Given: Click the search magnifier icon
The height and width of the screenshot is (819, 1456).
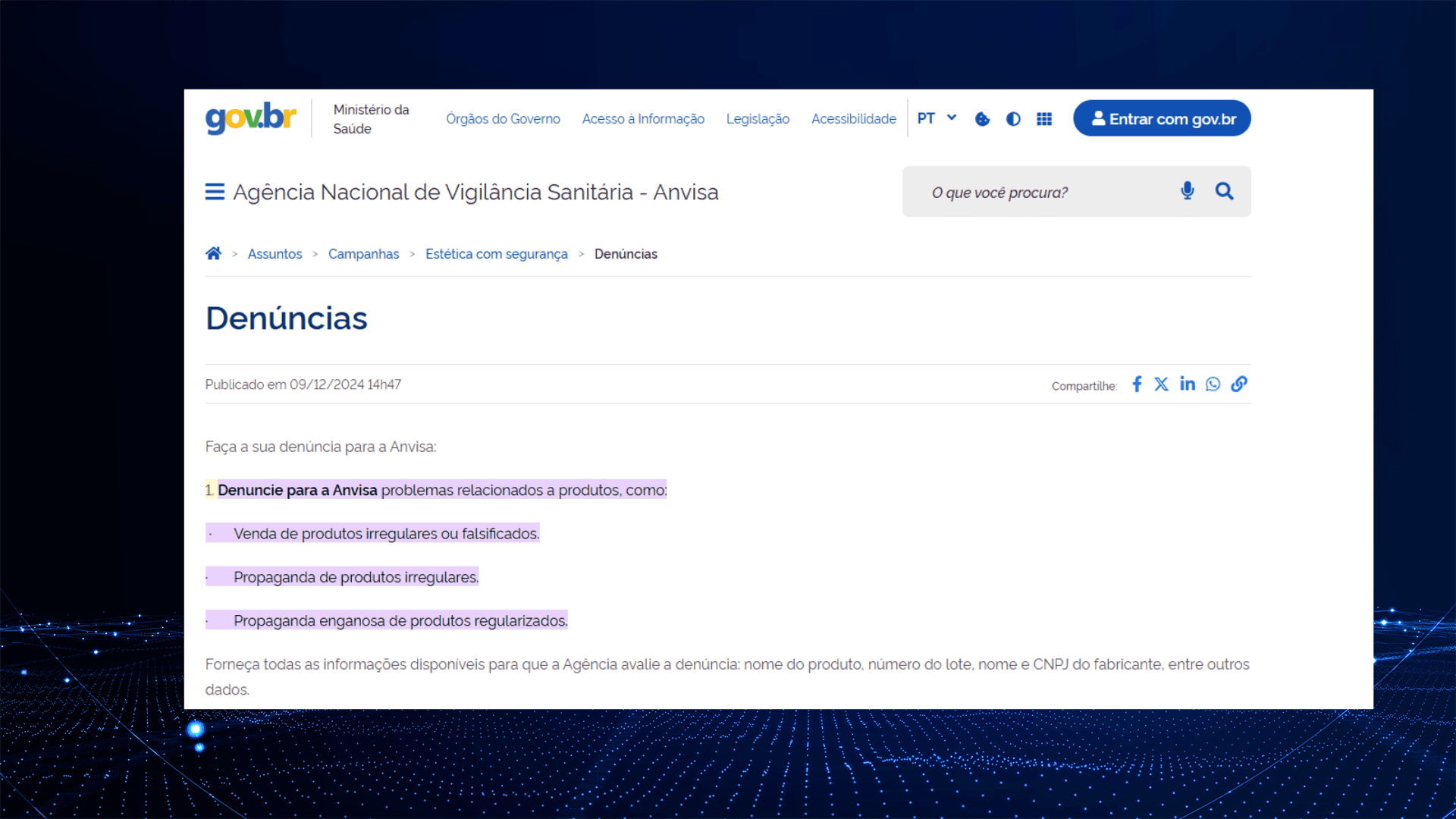Looking at the screenshot, I should 1224,191.
